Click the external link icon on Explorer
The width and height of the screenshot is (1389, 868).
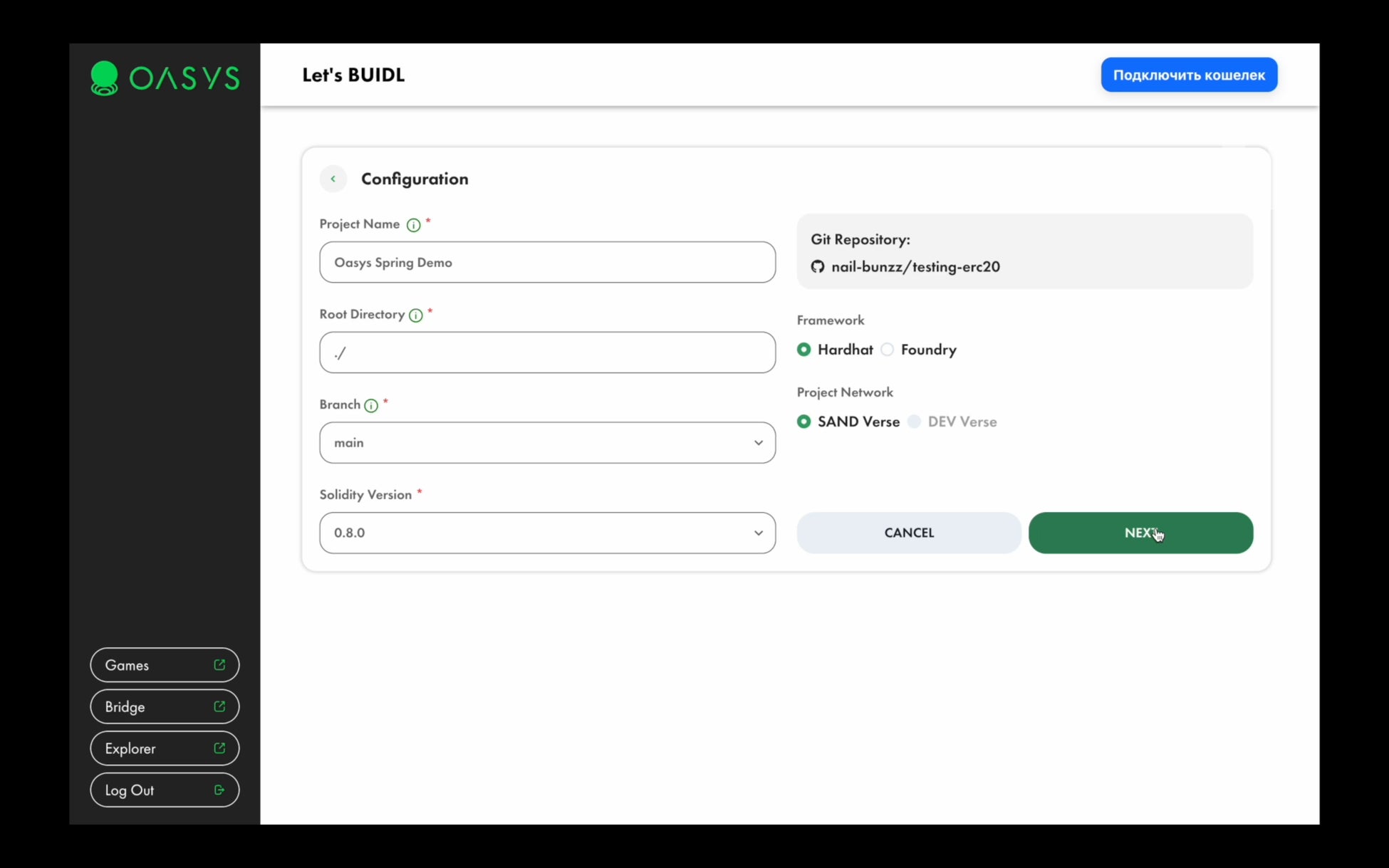tap(219, 748)
